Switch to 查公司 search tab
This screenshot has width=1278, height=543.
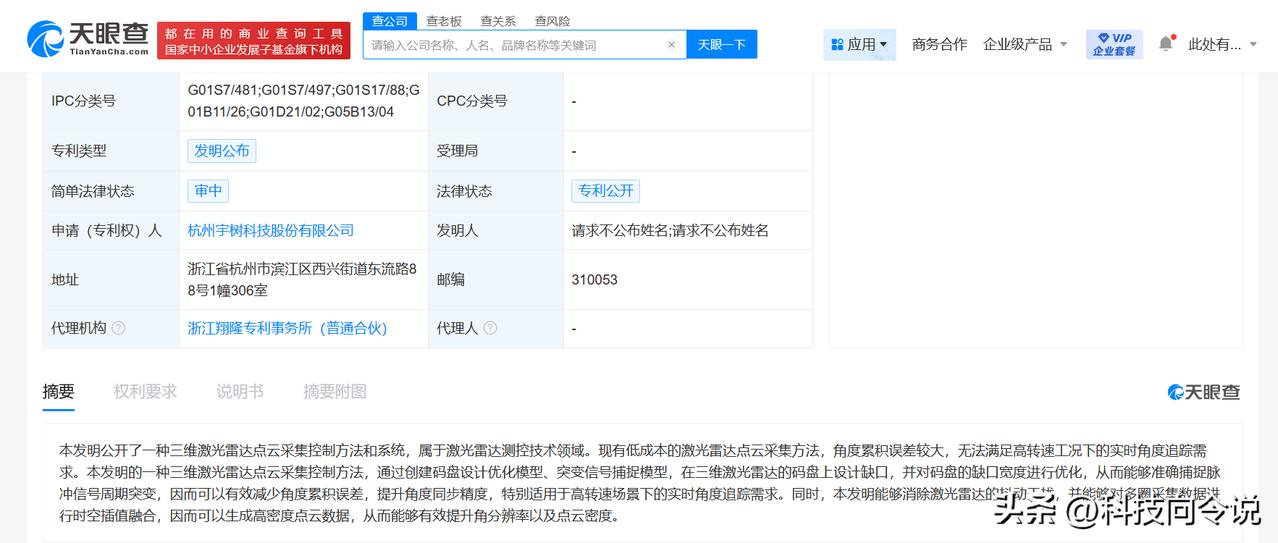(389, 21)
